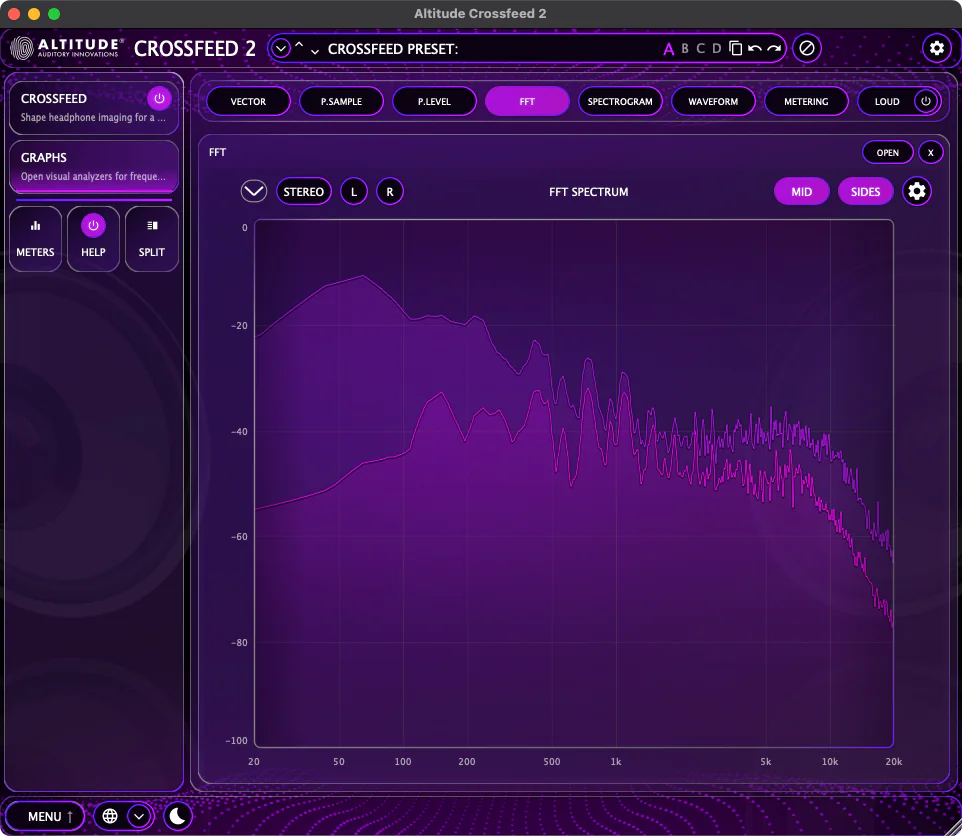Click the window resize grip corner
Image resolution: width=962 pixels, height=836 pixels.
coord(953,827)
